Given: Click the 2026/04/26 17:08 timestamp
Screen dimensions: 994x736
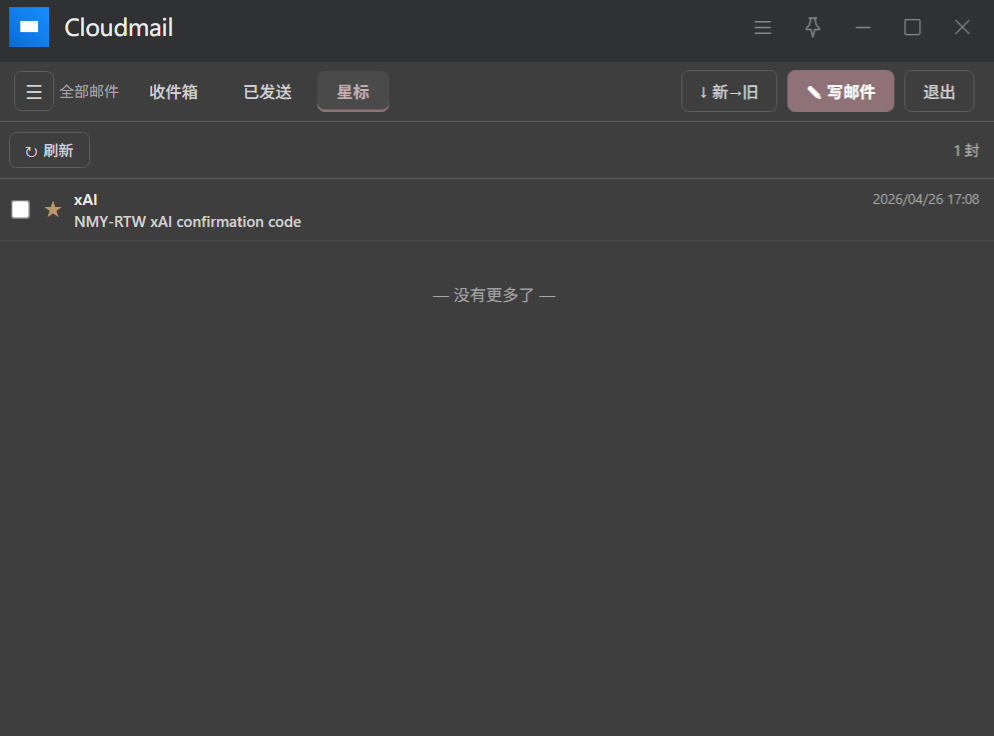Looking at the screenshot, I should point(926,199).
